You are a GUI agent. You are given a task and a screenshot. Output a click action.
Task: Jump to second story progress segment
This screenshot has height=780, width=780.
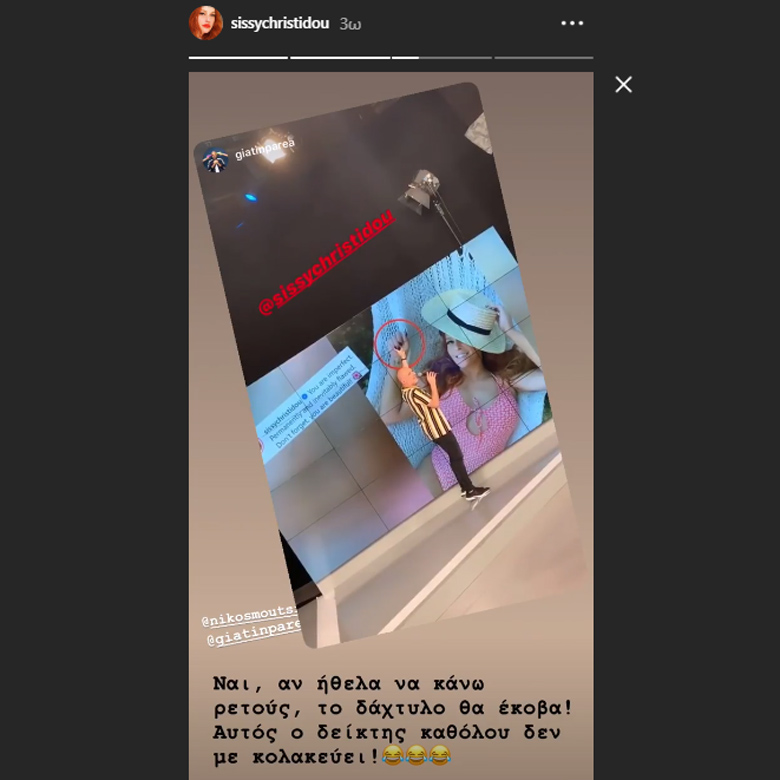tap(340, 58)
